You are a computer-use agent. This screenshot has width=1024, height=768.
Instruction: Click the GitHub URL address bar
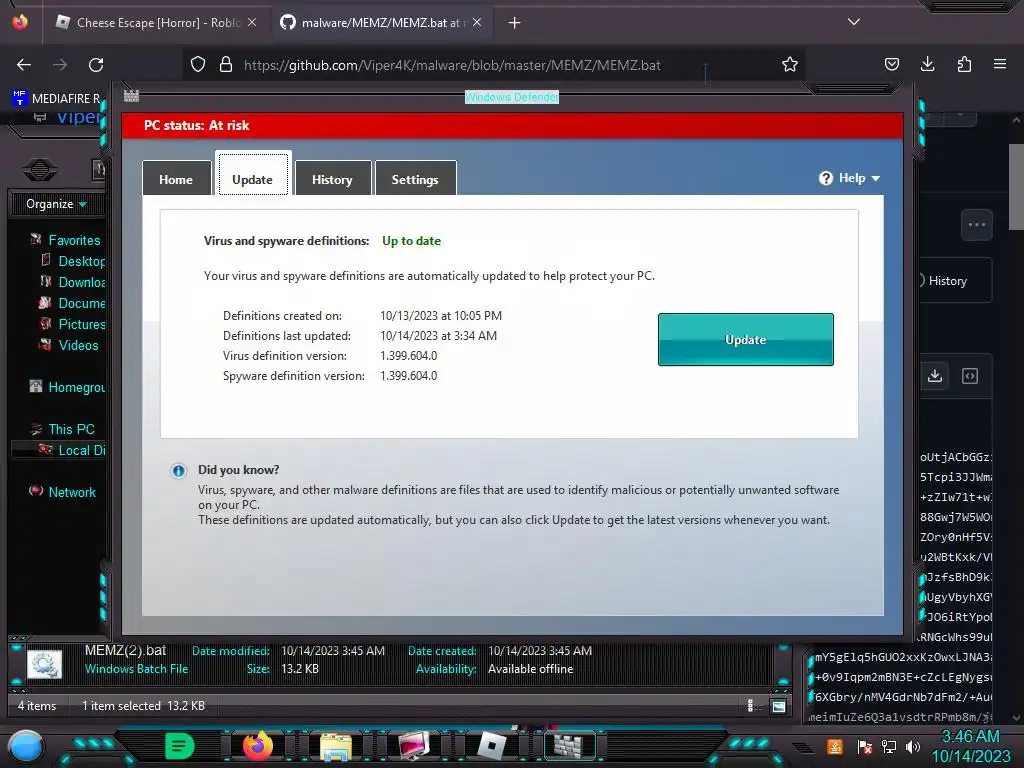pos(452,65)
